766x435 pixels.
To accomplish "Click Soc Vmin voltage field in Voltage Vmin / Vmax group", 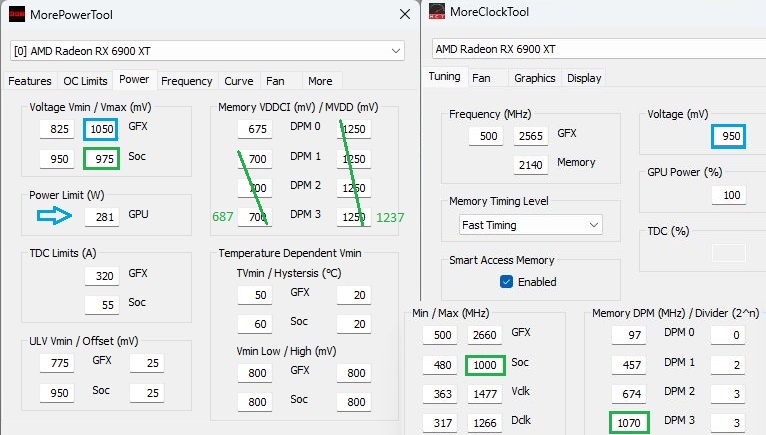I will [x=57, y=159].
